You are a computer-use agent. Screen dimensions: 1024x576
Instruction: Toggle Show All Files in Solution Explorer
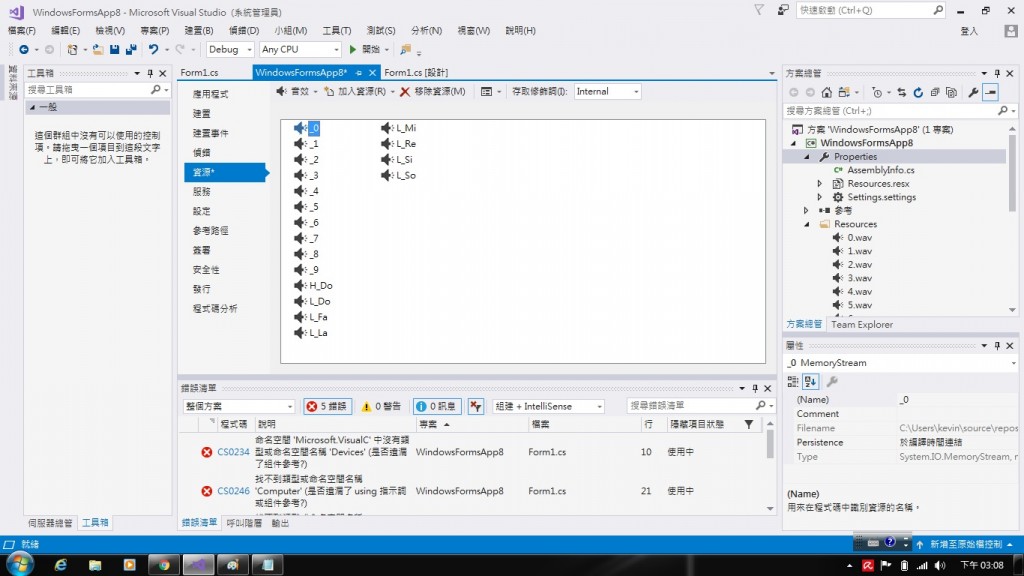952,93
